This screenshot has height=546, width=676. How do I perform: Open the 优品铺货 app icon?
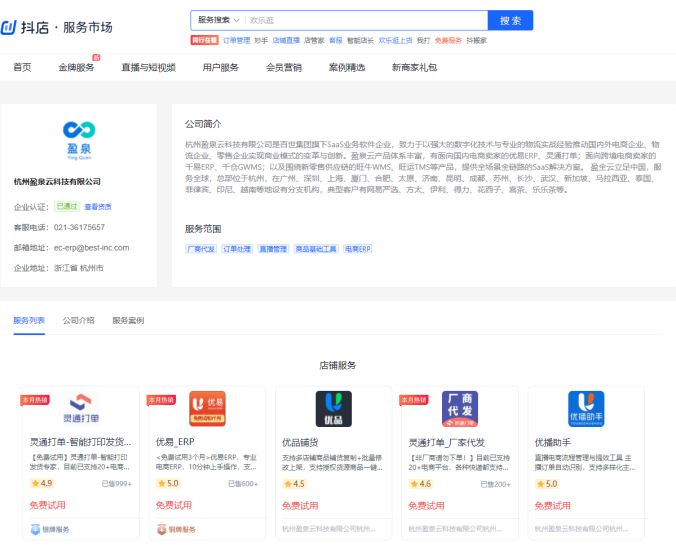[333, 409]
